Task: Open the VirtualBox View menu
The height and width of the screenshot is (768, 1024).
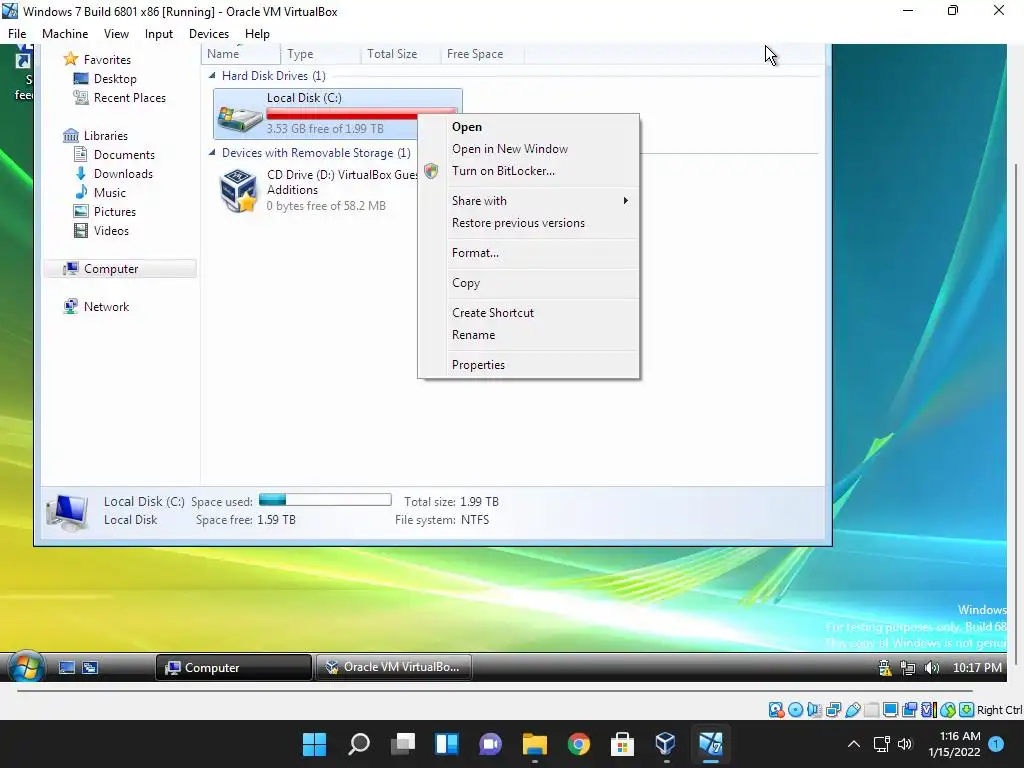Action: point(116,34)
